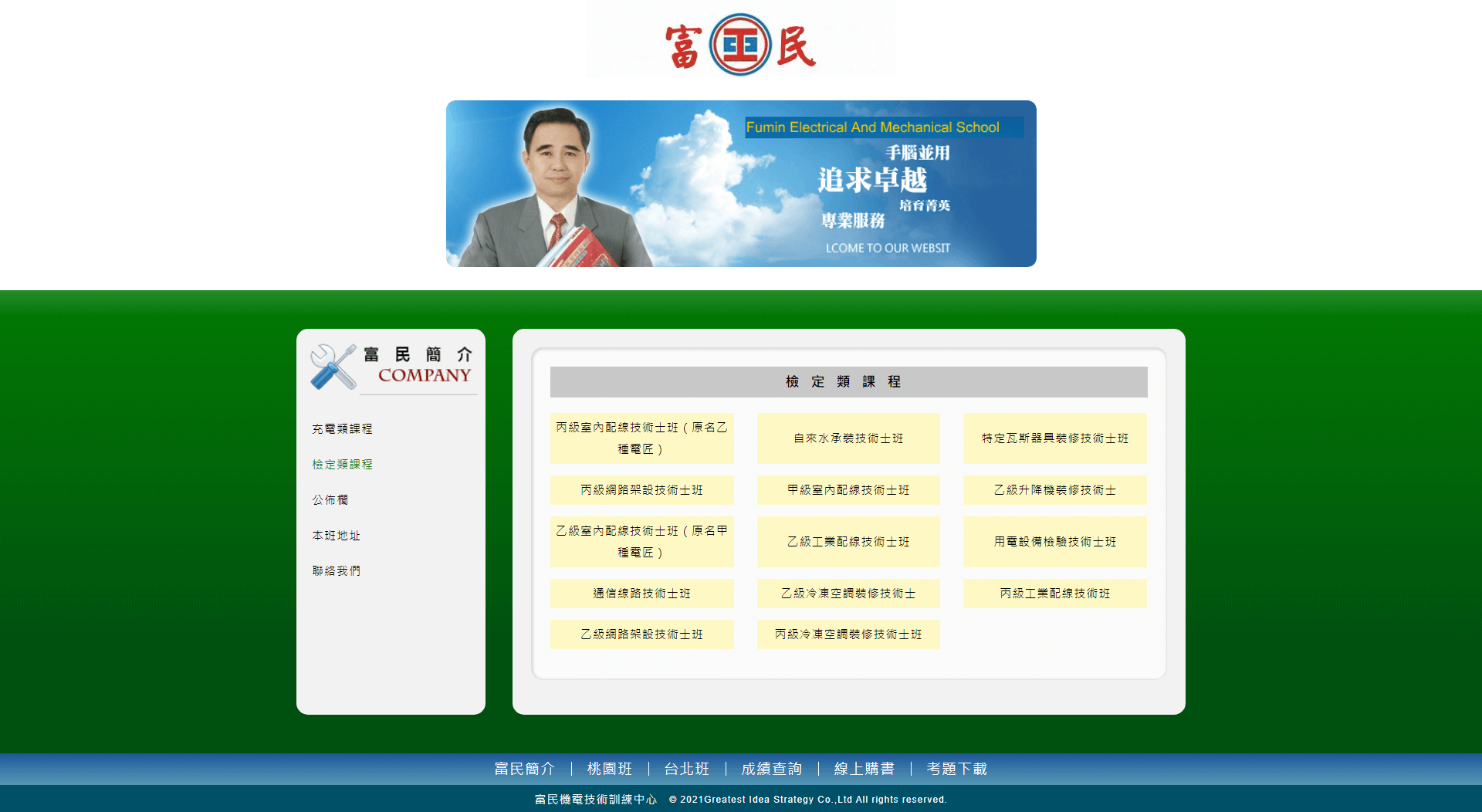The width and height of the screenshot is (1482, 812).
Task: Open 通信線路技術士班 course
Action: coord(642,594)
